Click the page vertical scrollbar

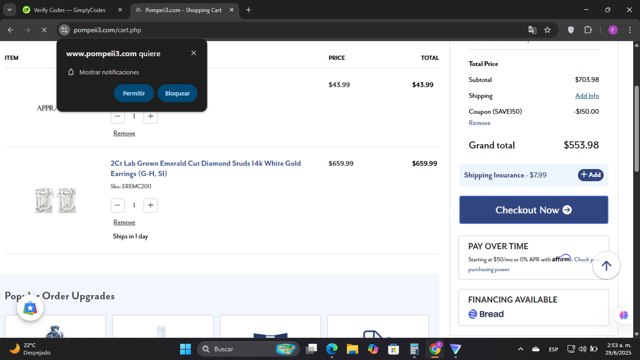tap(636, 129)
